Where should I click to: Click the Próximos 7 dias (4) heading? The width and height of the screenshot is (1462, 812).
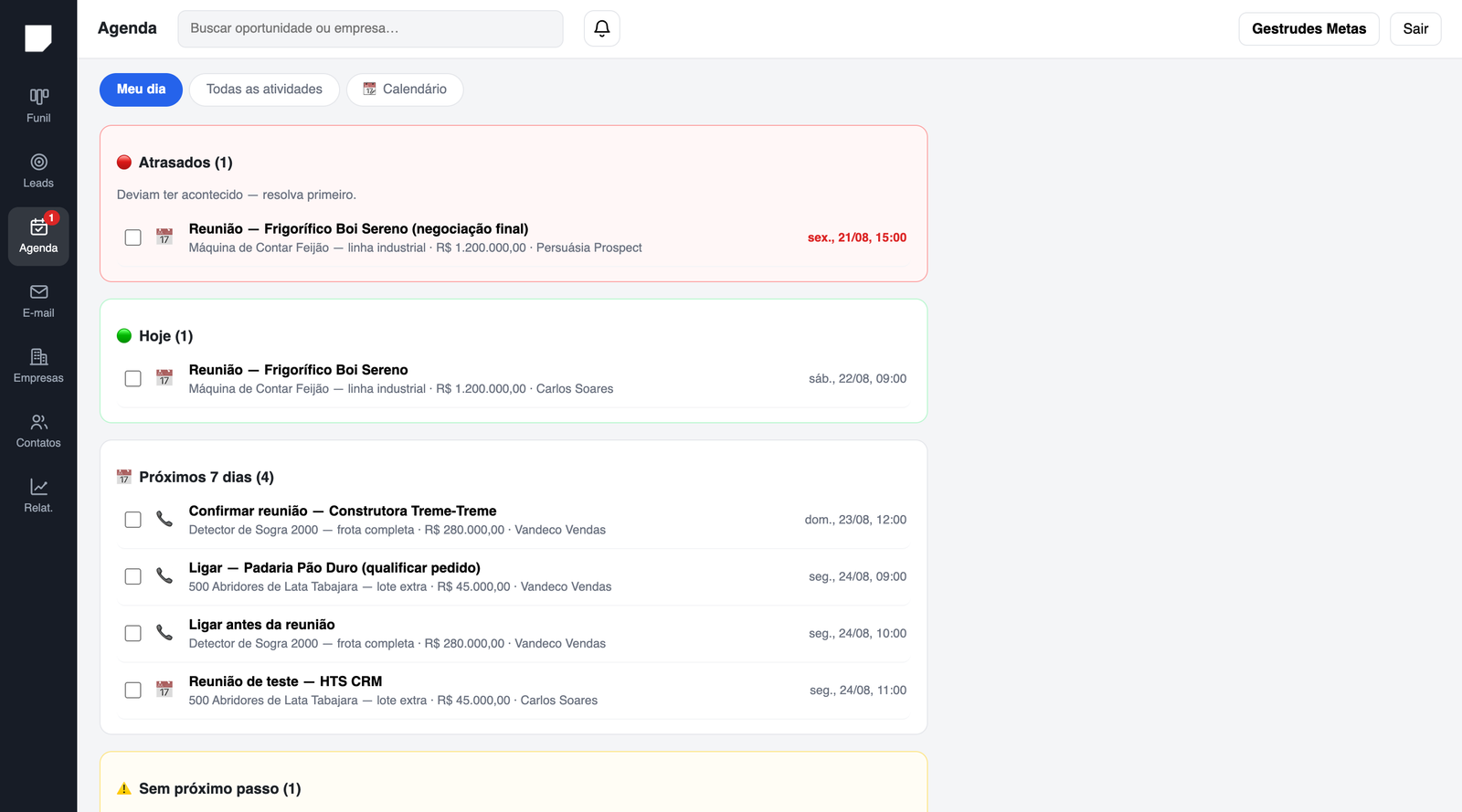coord(207,477)
